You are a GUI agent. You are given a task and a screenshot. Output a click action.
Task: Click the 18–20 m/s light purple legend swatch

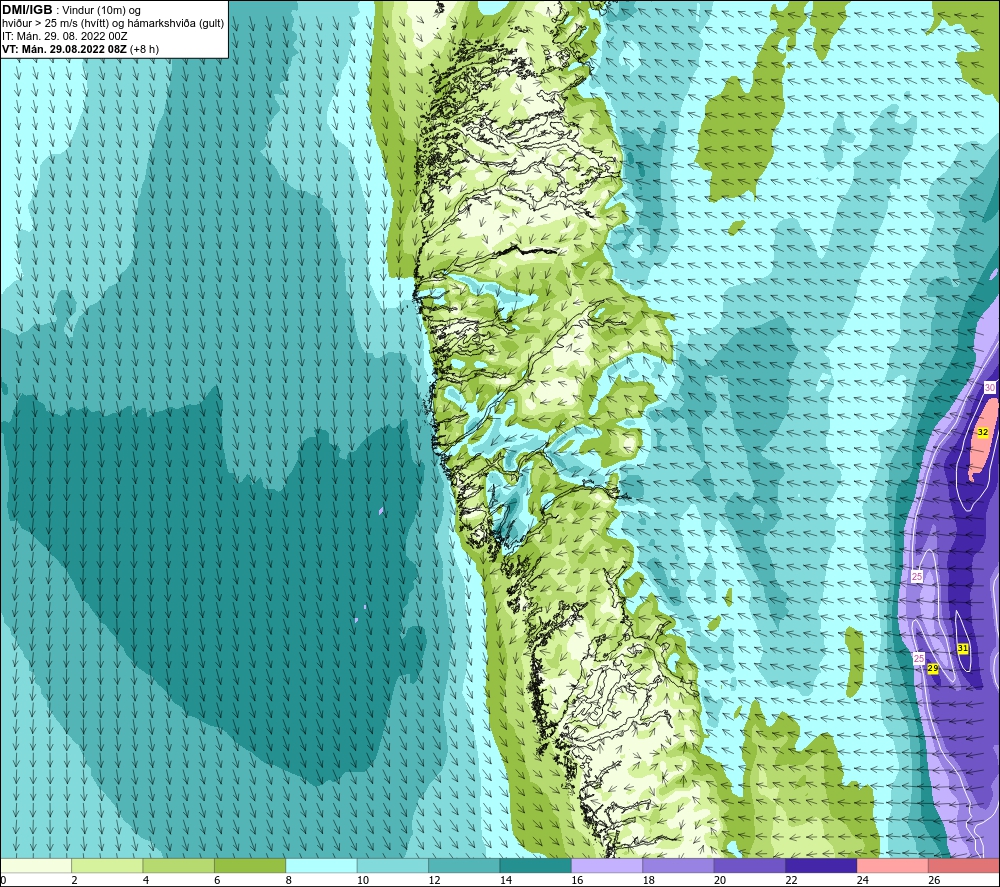click(679, 865)
